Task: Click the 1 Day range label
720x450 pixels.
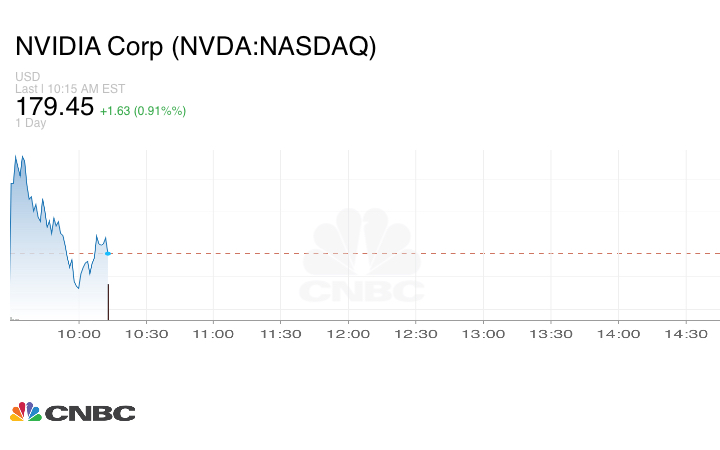Action: point(31,123)
